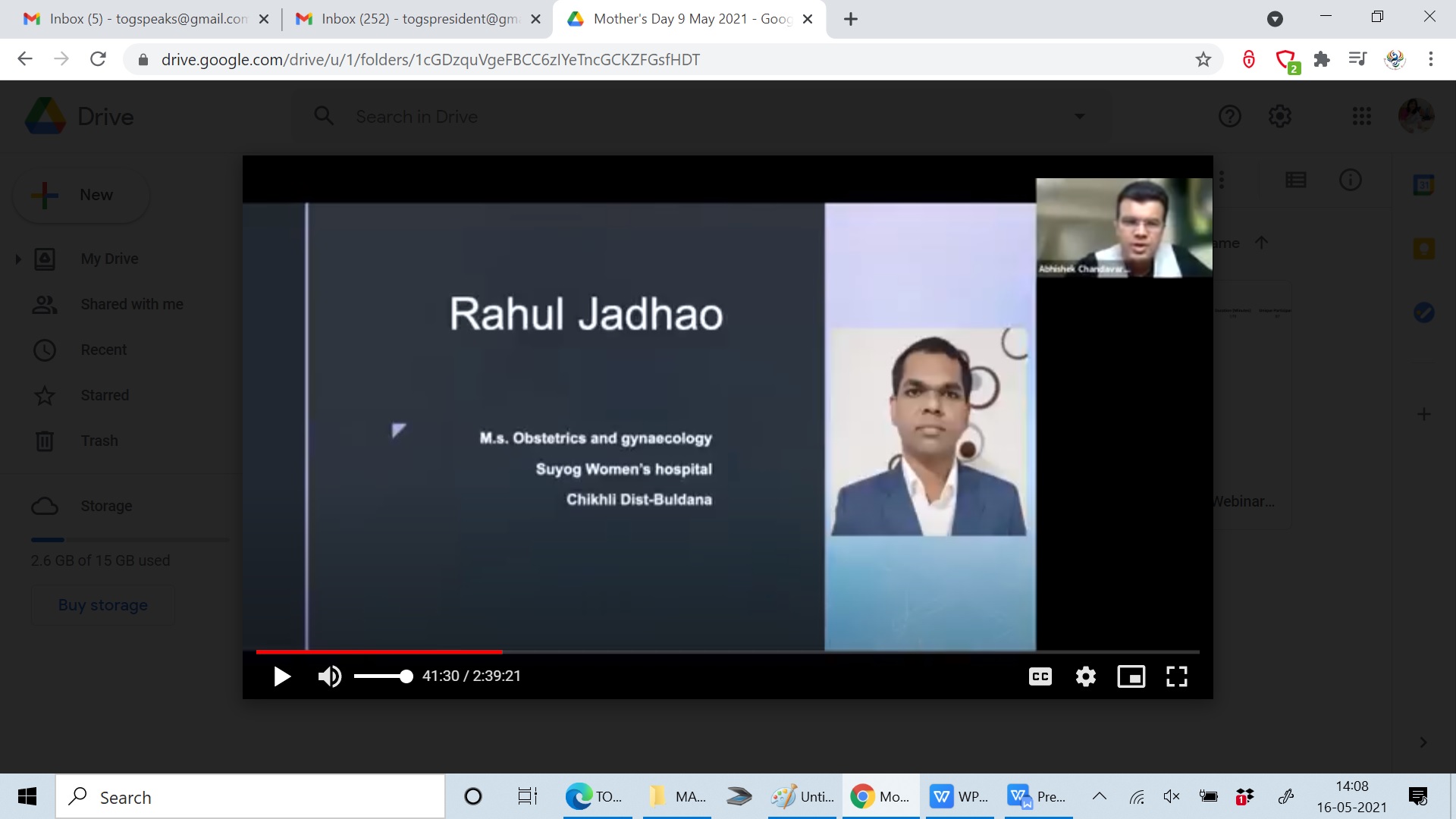
Task: Adjust the video volume slider
Action: pyautogui.click(x=383, y=676)
